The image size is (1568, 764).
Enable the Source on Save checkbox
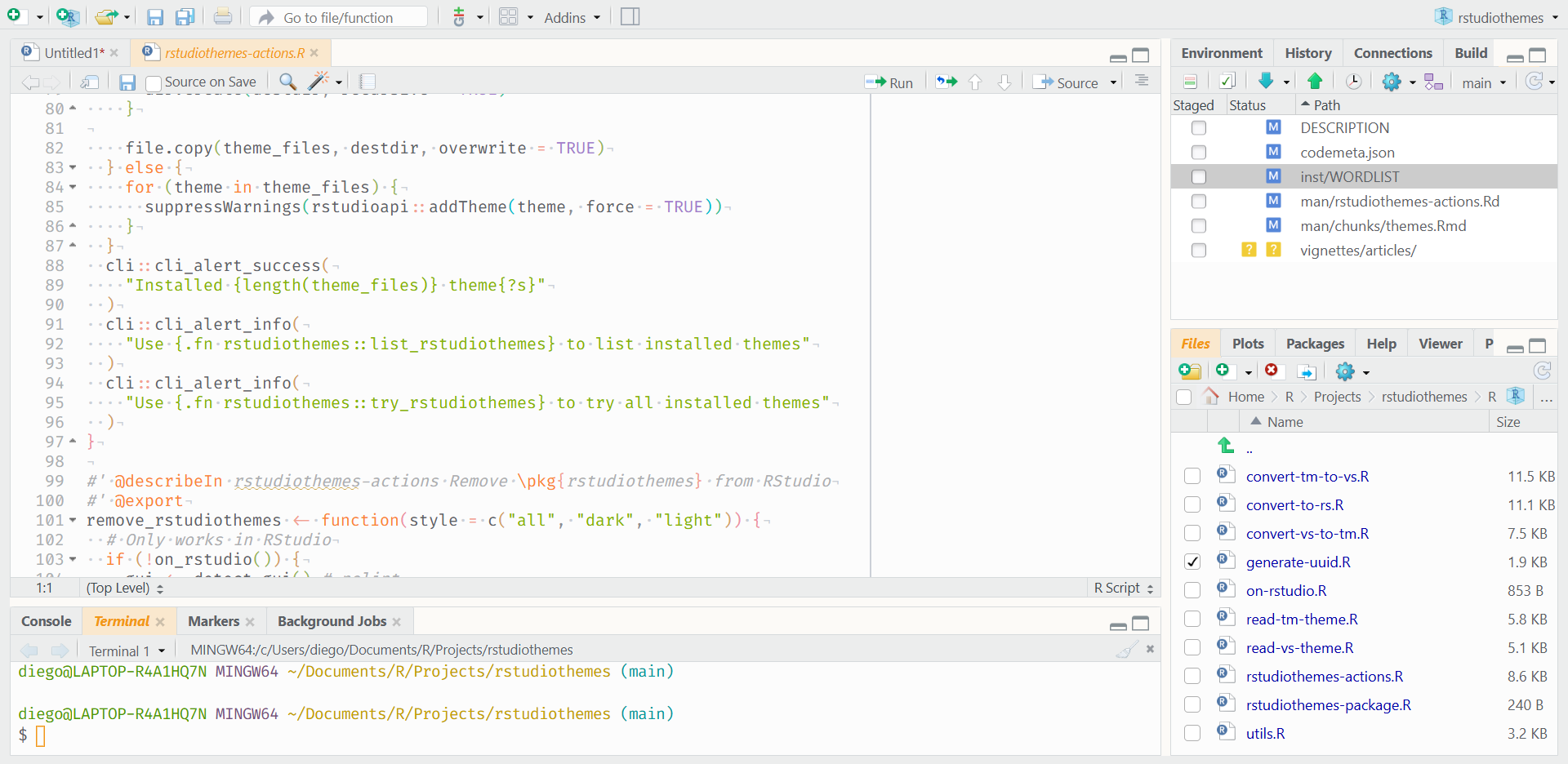[153, 82]
